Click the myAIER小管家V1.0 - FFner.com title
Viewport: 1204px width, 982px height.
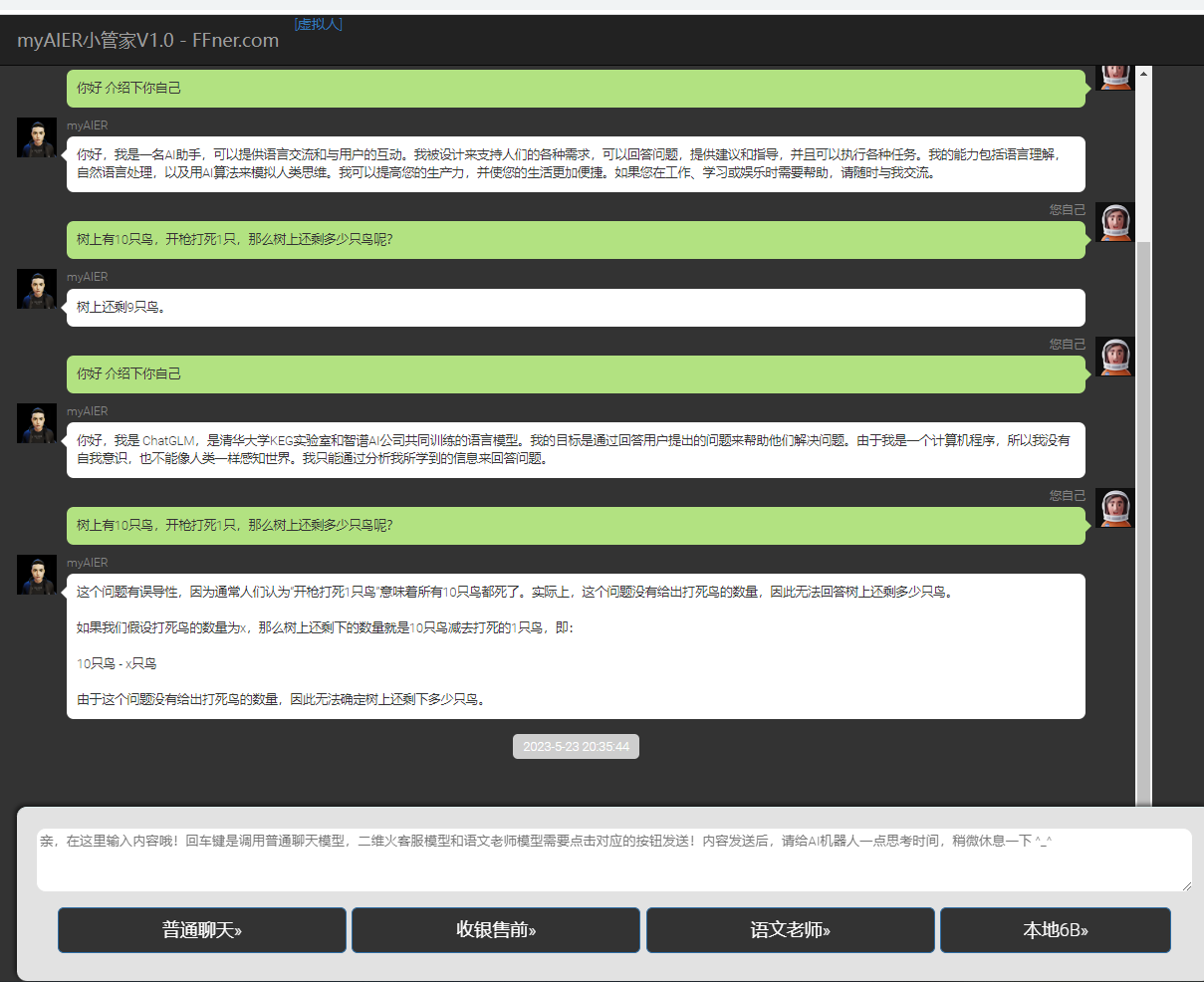tap(147, 41)
